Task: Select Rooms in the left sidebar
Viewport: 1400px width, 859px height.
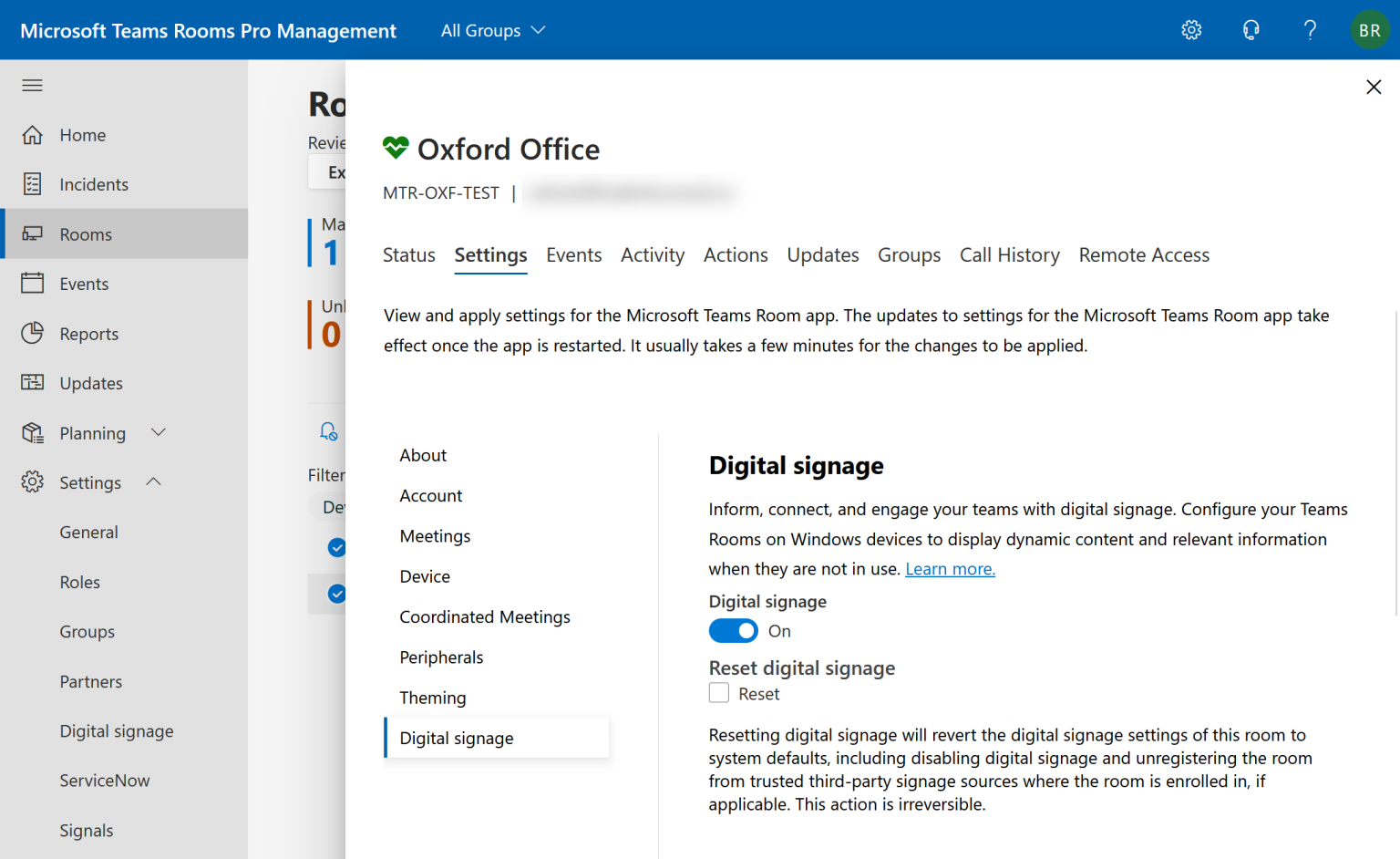Action: pos(87,233)
